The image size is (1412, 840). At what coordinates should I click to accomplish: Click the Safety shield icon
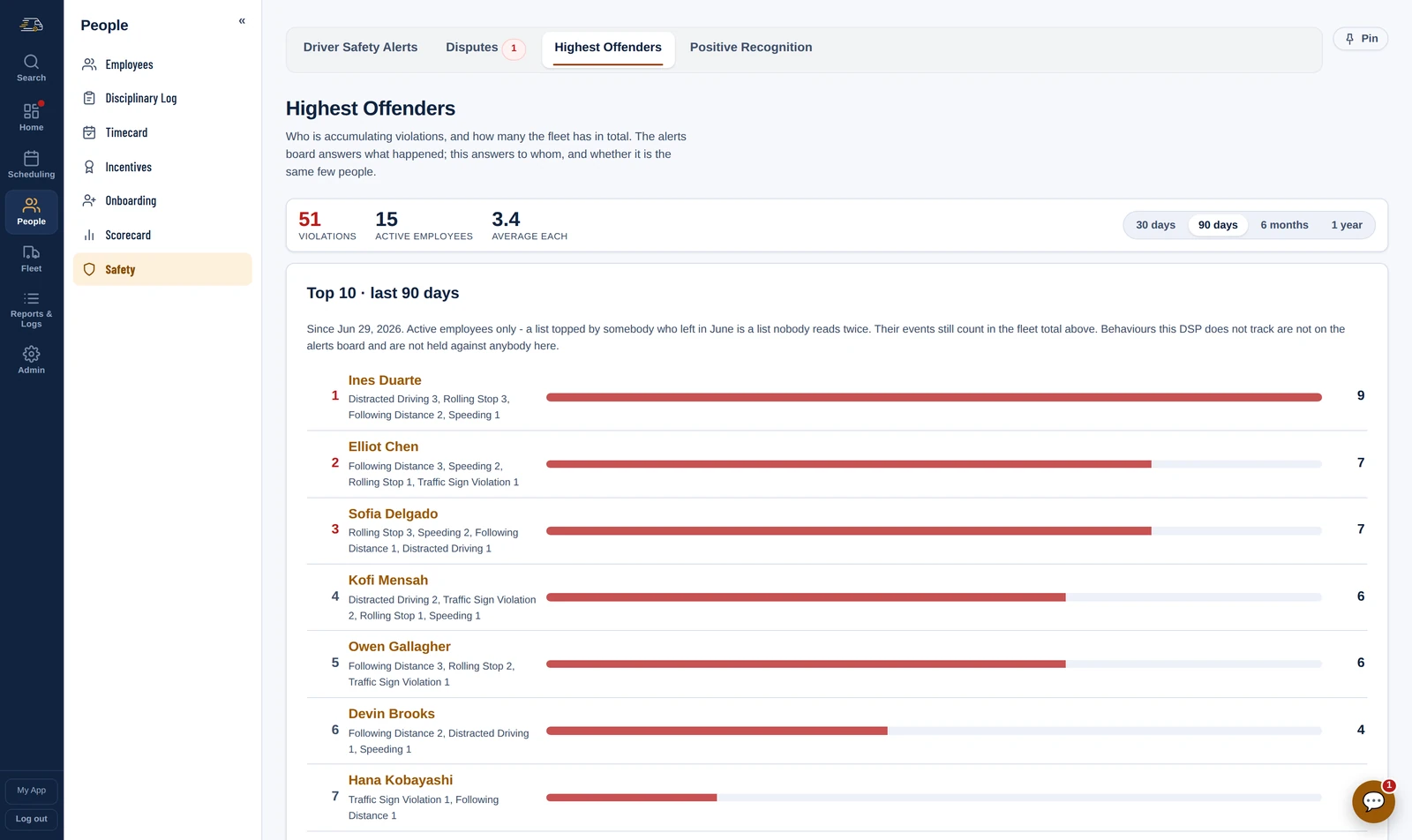(x=89, y=269)
